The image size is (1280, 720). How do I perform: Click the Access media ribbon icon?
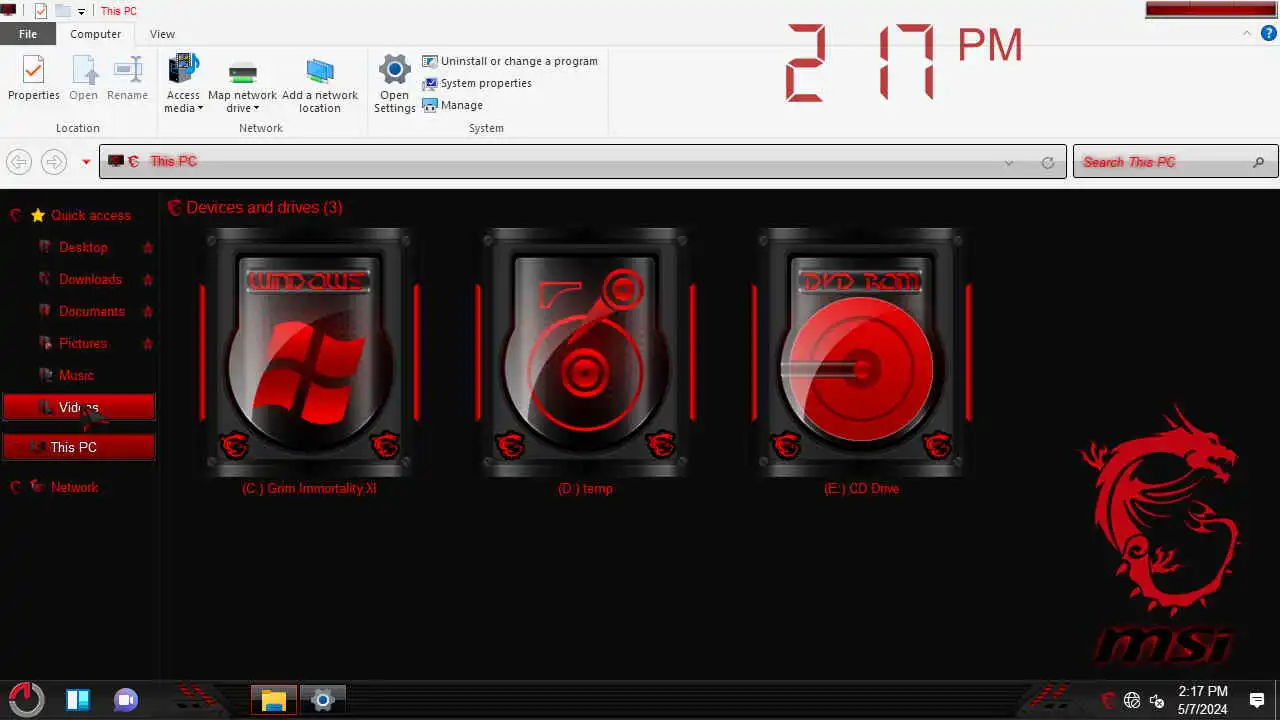click(183, 70)
